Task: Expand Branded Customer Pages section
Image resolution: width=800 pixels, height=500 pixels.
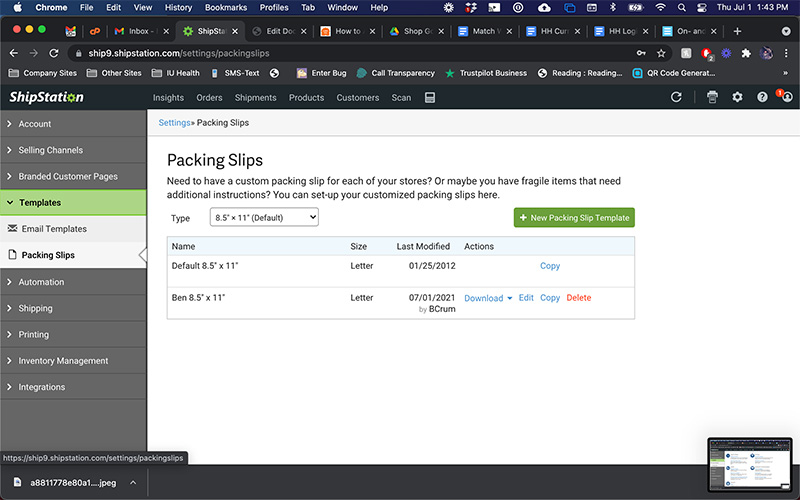Action: pyautogui.click(x=73, y=176)
